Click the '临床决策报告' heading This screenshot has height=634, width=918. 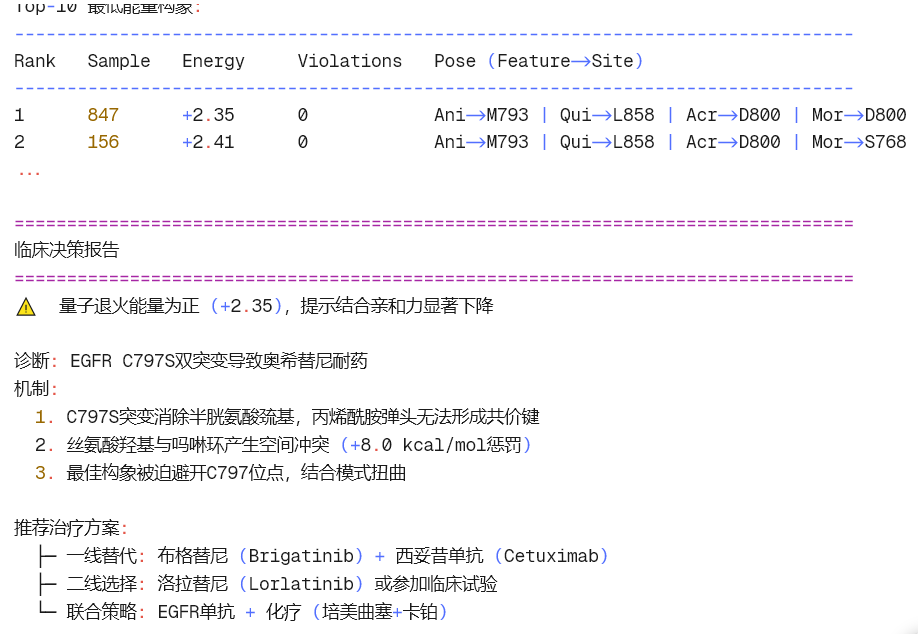pyautogui.click(x=67, y=250)
